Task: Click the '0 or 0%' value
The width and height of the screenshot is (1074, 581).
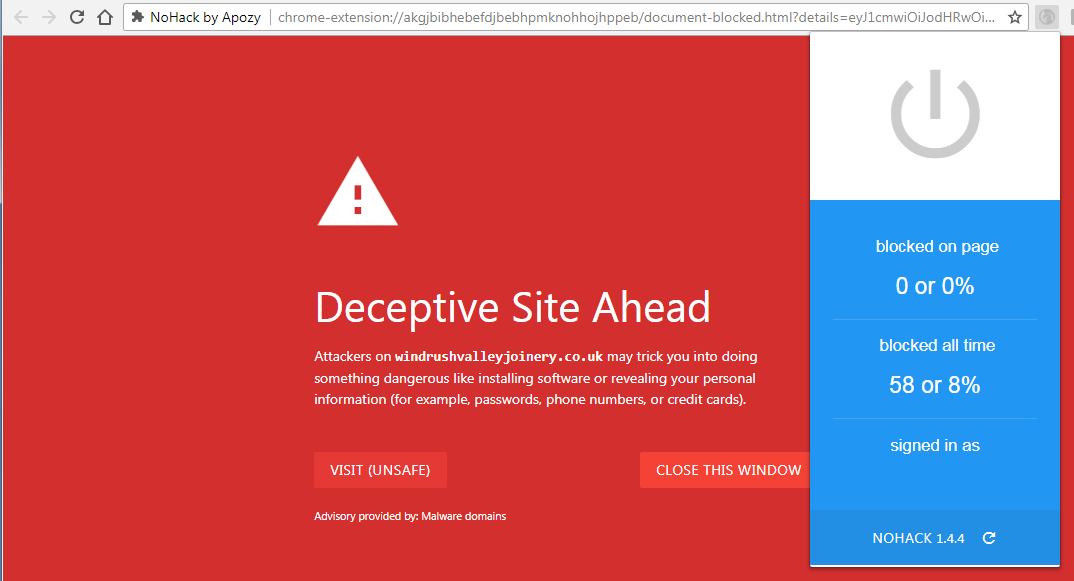Action: click(x=934, y=286)
